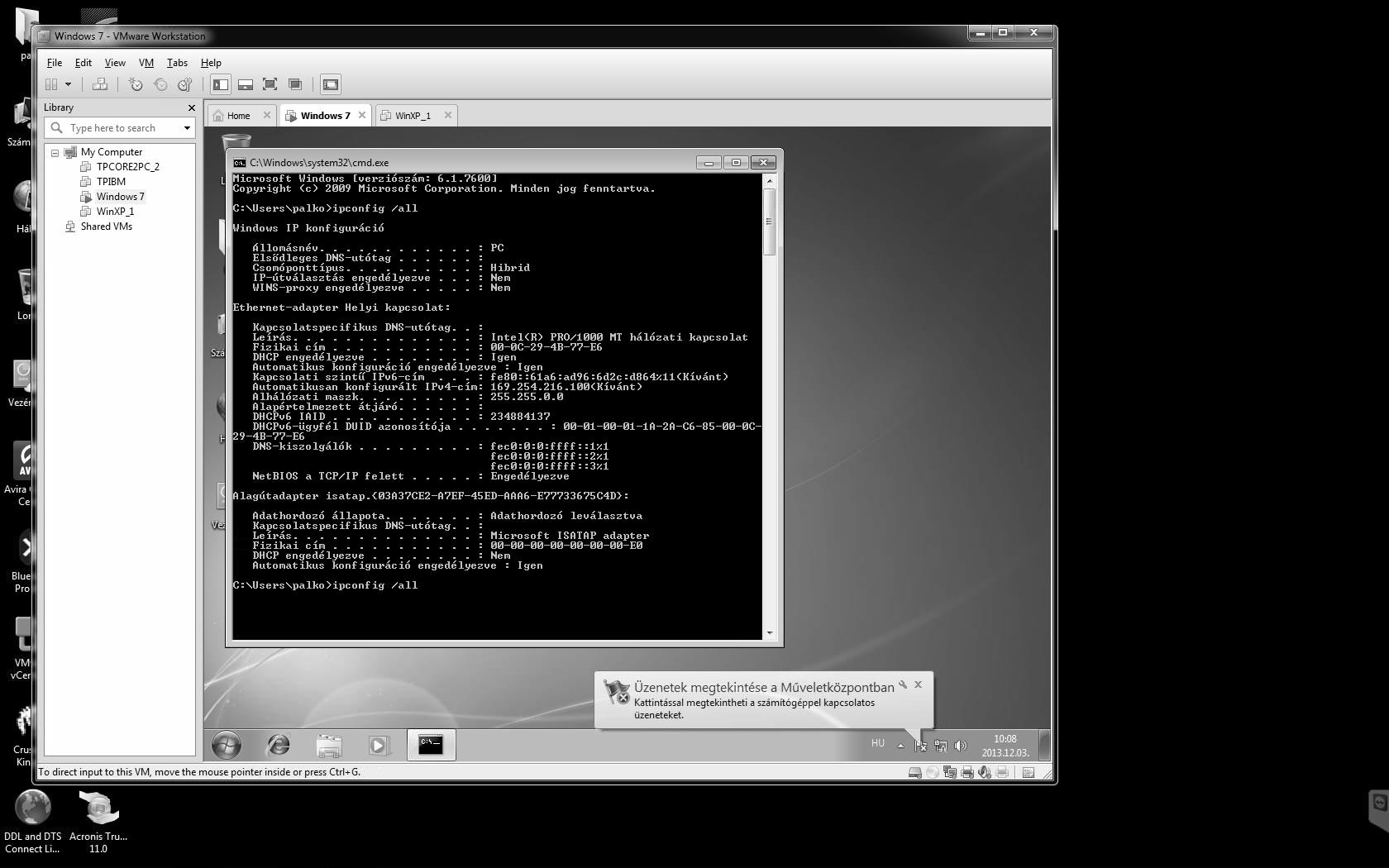
Task: Toggle the library sidebar view
Action: click(220, 84)
